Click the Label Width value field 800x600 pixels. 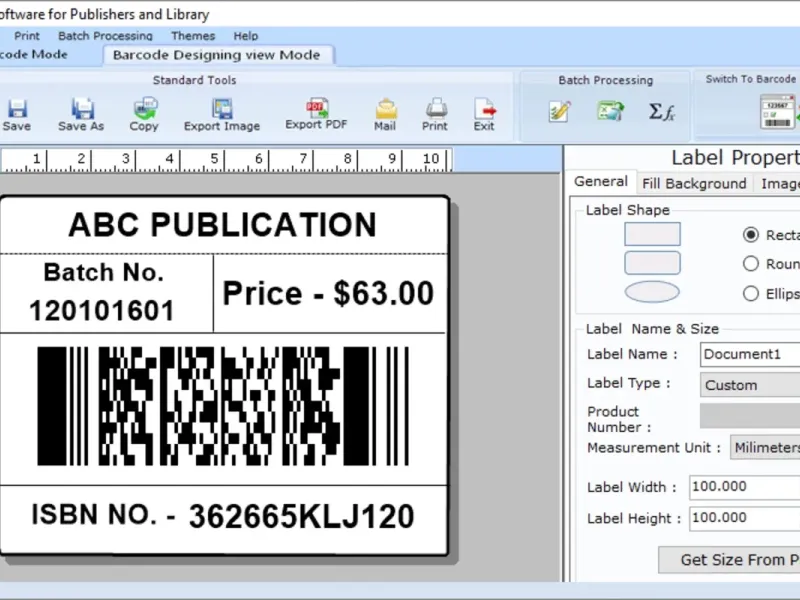(x=745, y=487)
